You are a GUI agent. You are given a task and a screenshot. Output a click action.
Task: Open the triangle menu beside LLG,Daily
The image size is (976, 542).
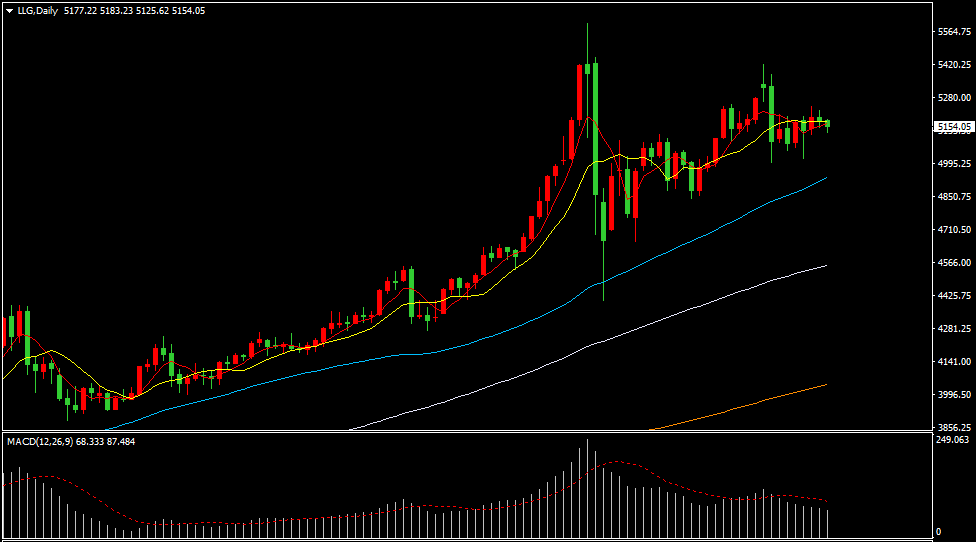click(x=10, y=11)
